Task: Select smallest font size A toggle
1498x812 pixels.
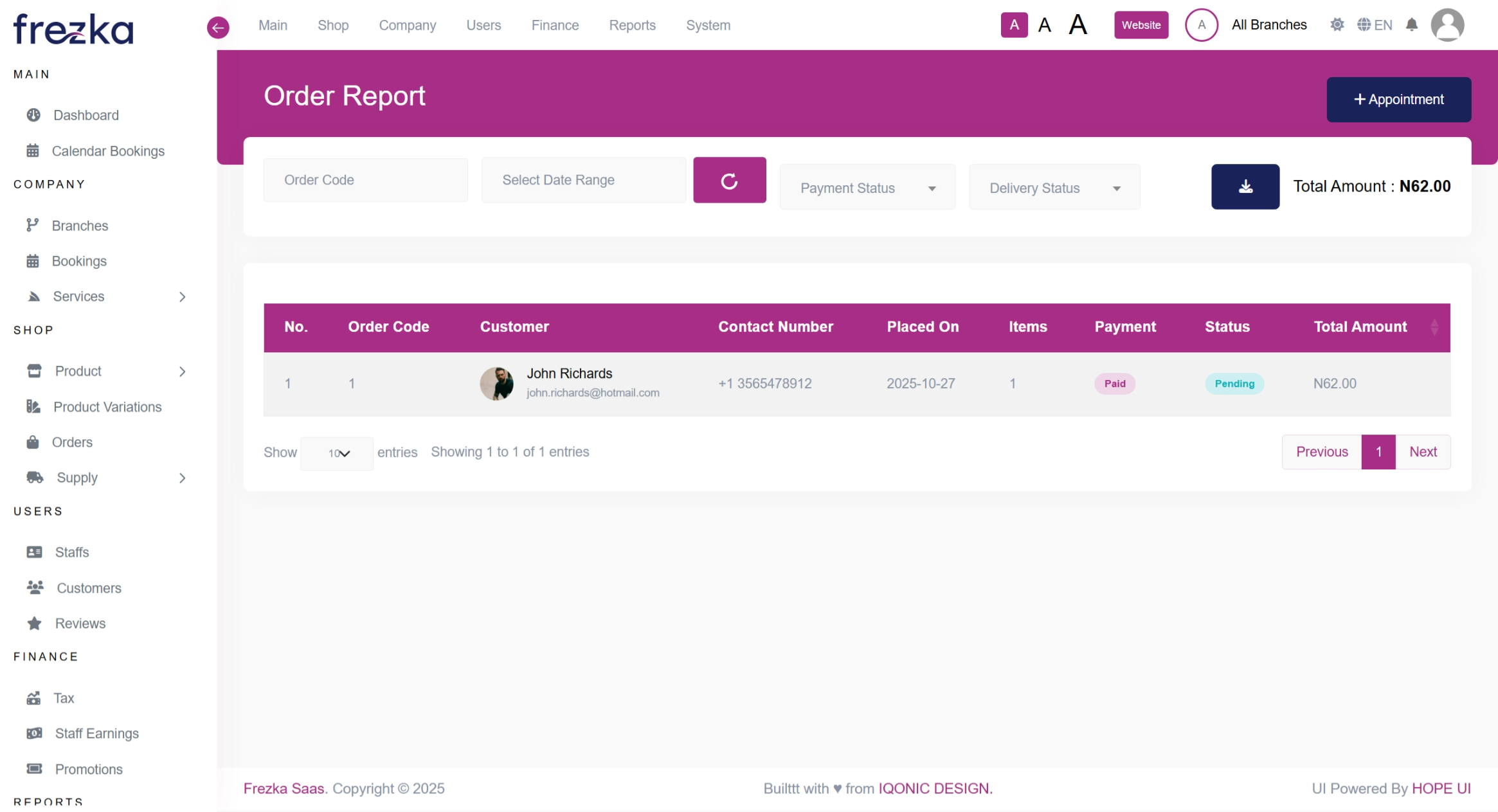Action: tap(1014, 25)
